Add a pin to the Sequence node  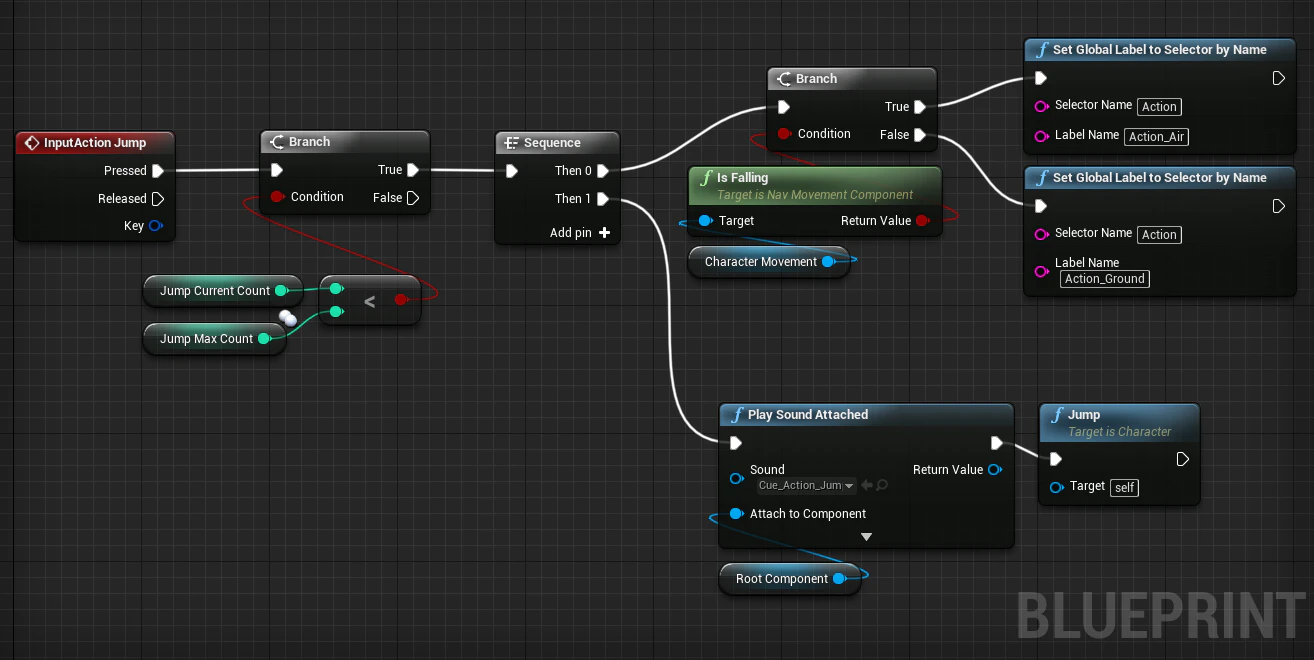point(580,233)
